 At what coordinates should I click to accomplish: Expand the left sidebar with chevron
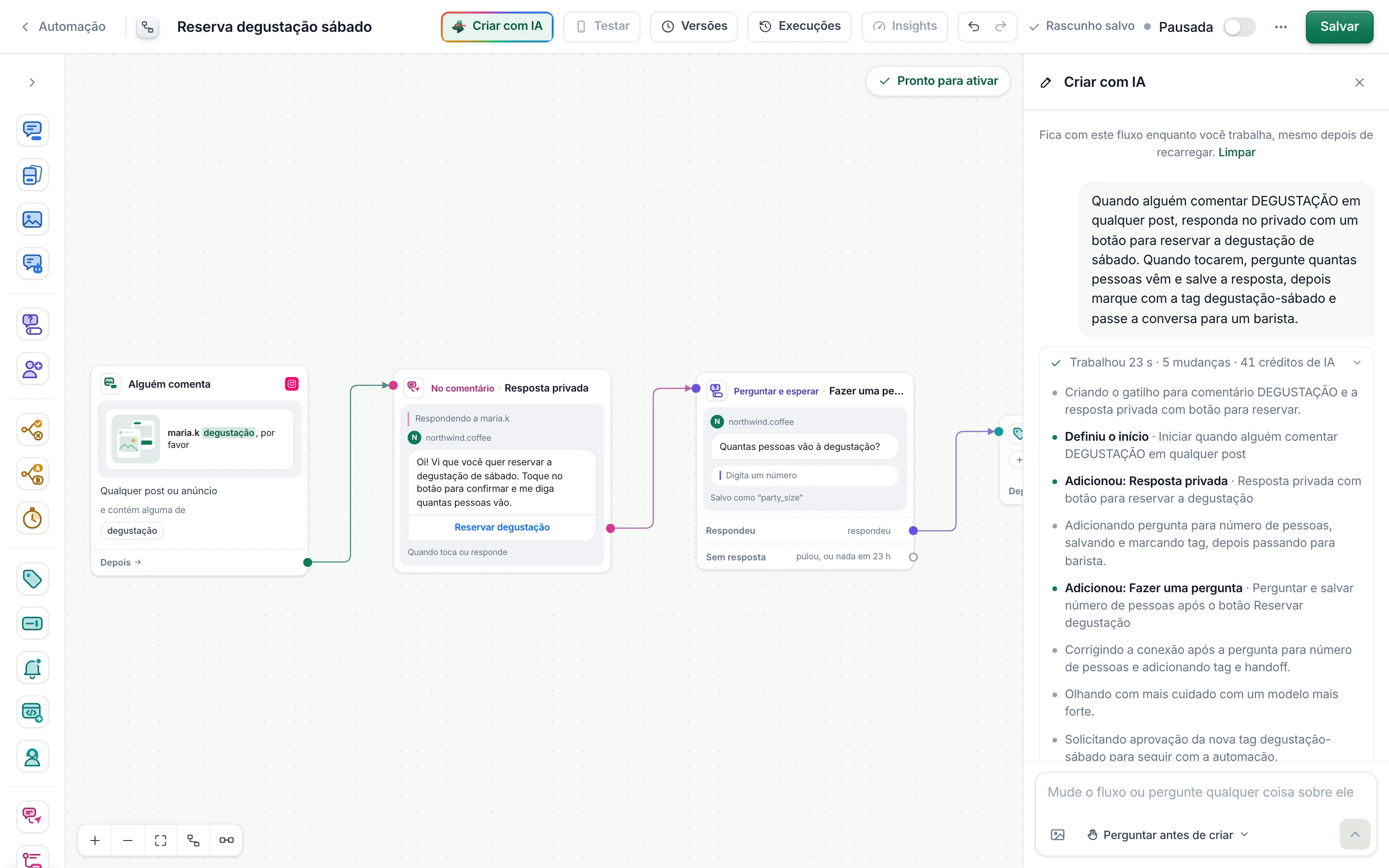(32, 82)
